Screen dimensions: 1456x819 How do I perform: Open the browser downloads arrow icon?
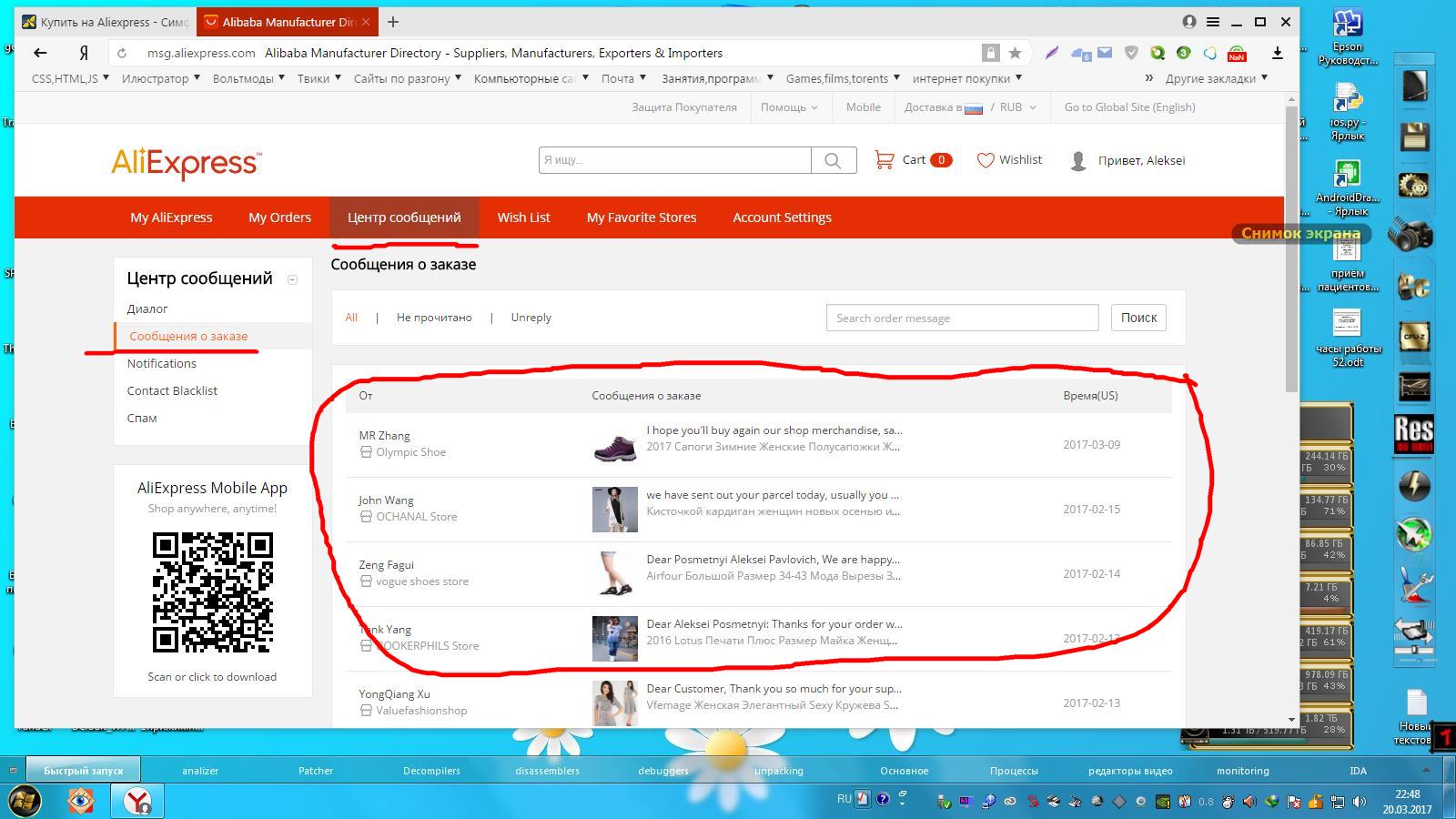pos(1278,53)
